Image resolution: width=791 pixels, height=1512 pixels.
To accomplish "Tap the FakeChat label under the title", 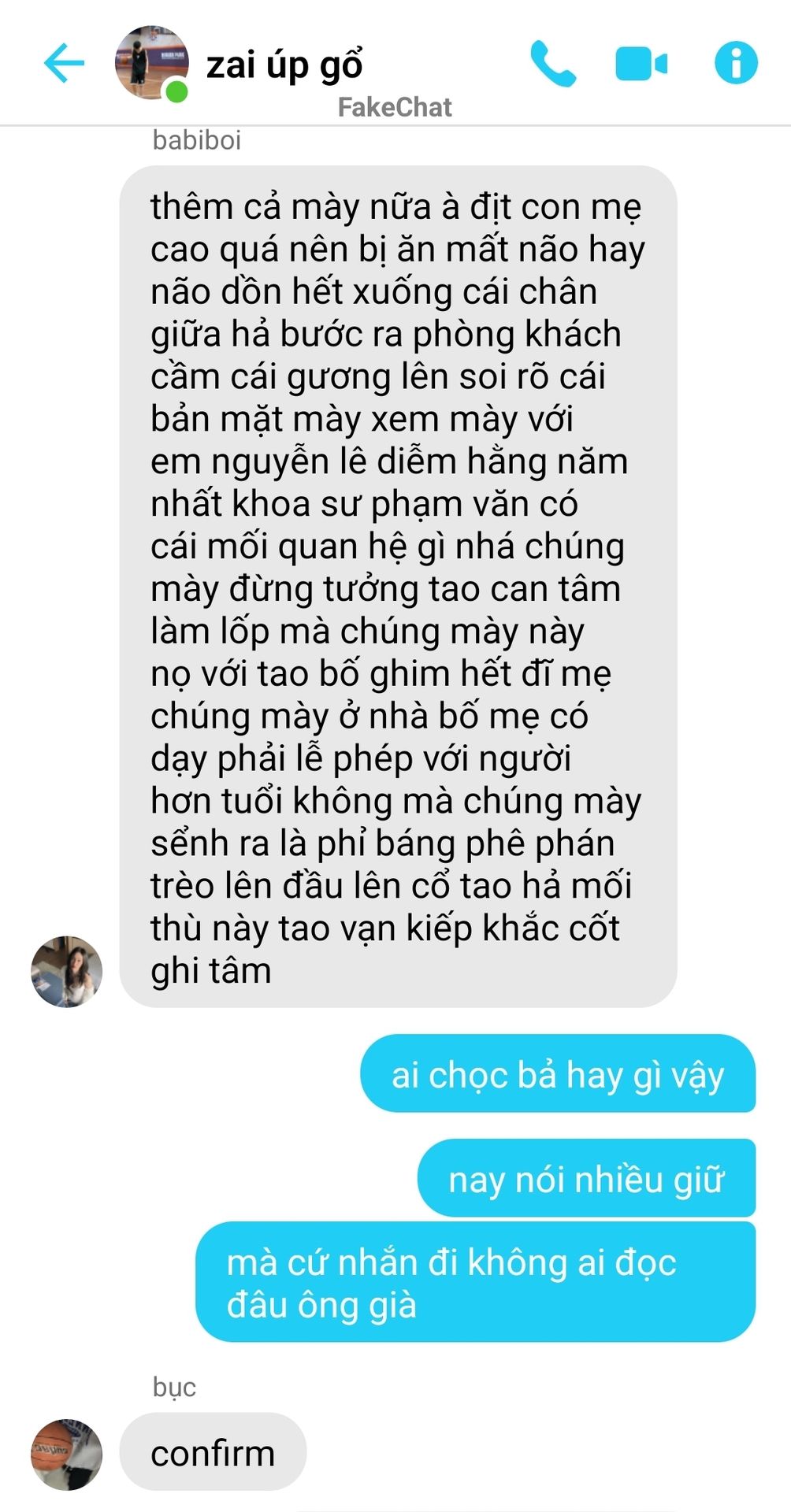I will [x=395, y=107].
